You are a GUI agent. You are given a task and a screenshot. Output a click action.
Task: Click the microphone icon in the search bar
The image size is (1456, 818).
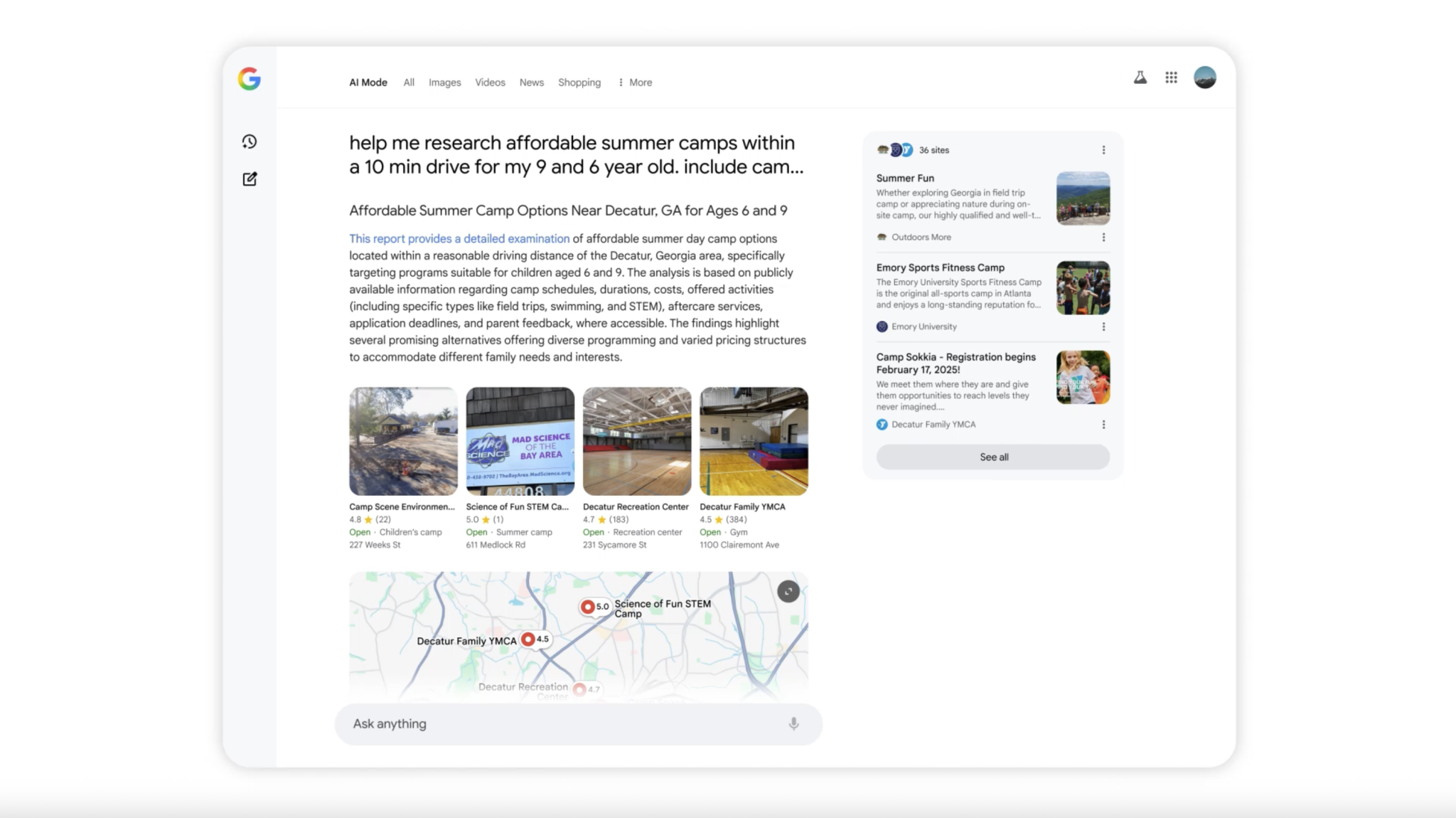tap(793, 723)
